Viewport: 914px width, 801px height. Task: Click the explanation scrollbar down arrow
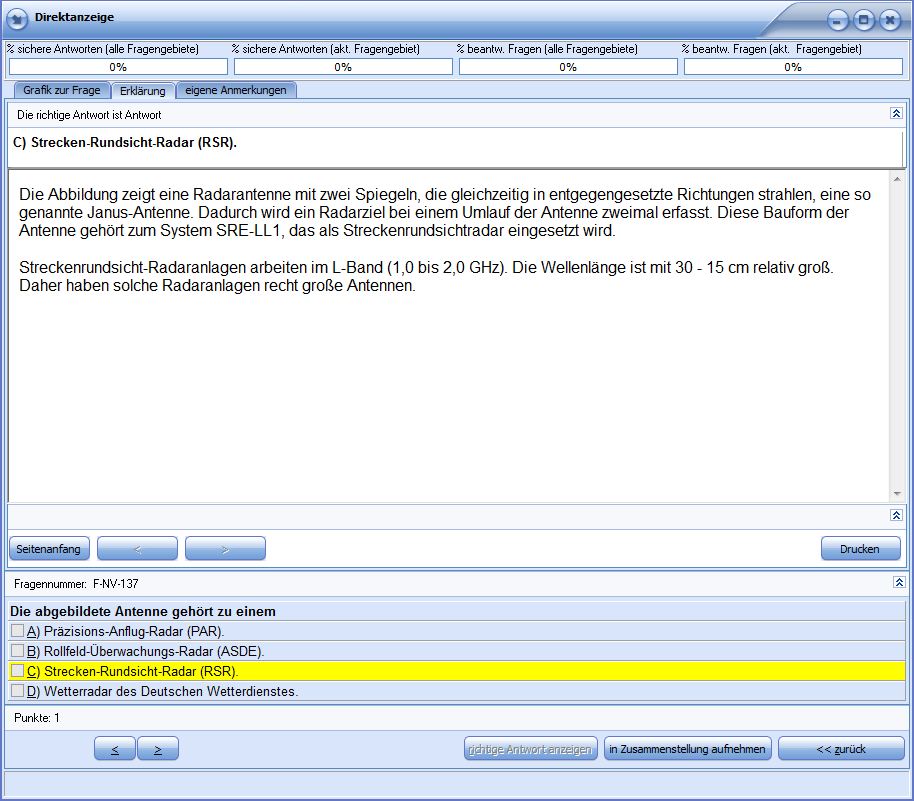[x=897, y=494]
